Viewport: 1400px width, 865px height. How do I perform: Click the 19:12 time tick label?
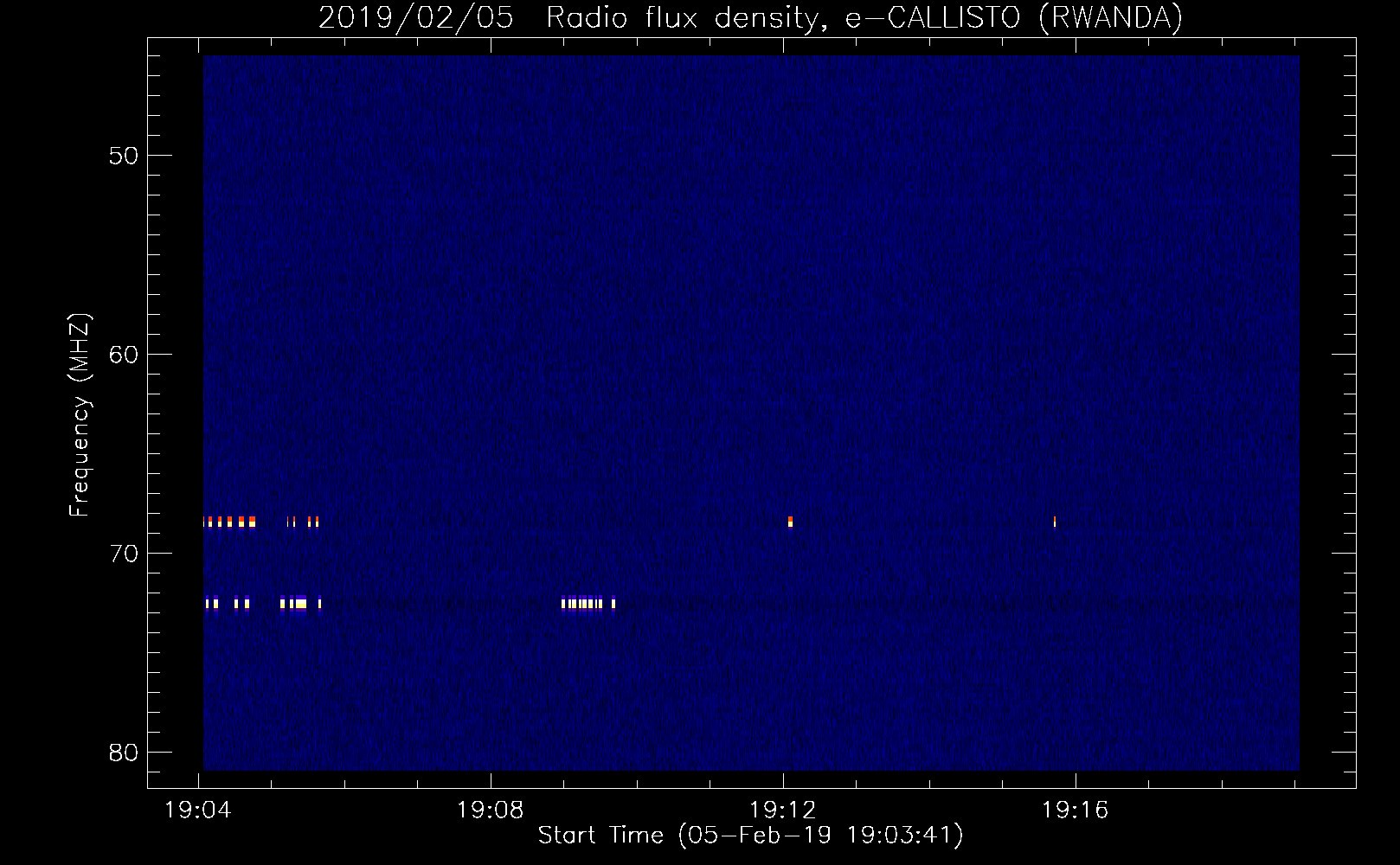tap(783, 811)
